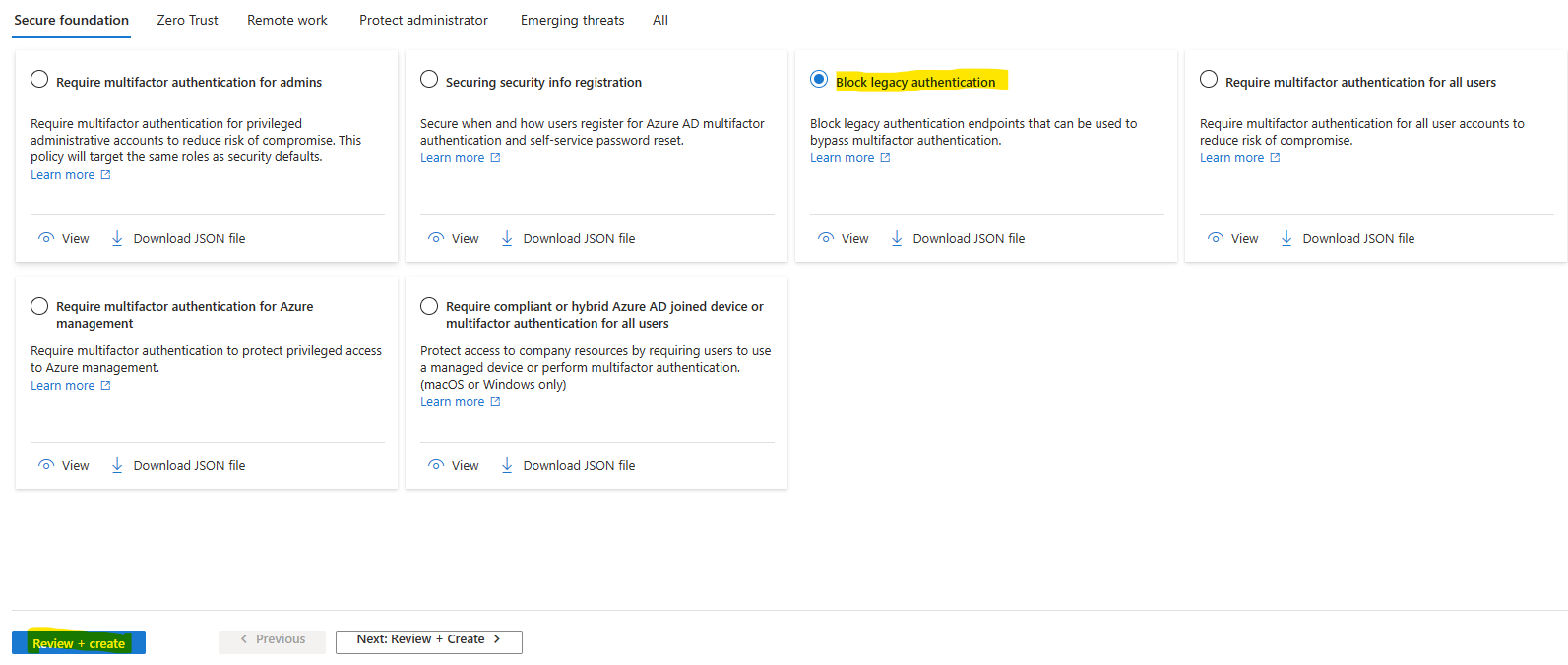Click 'Securing security info registration' card title

543,82
